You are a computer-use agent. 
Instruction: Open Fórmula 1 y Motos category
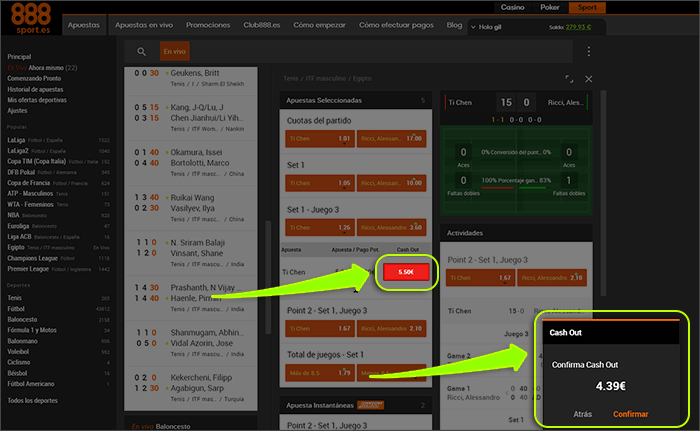click(58, 330)
